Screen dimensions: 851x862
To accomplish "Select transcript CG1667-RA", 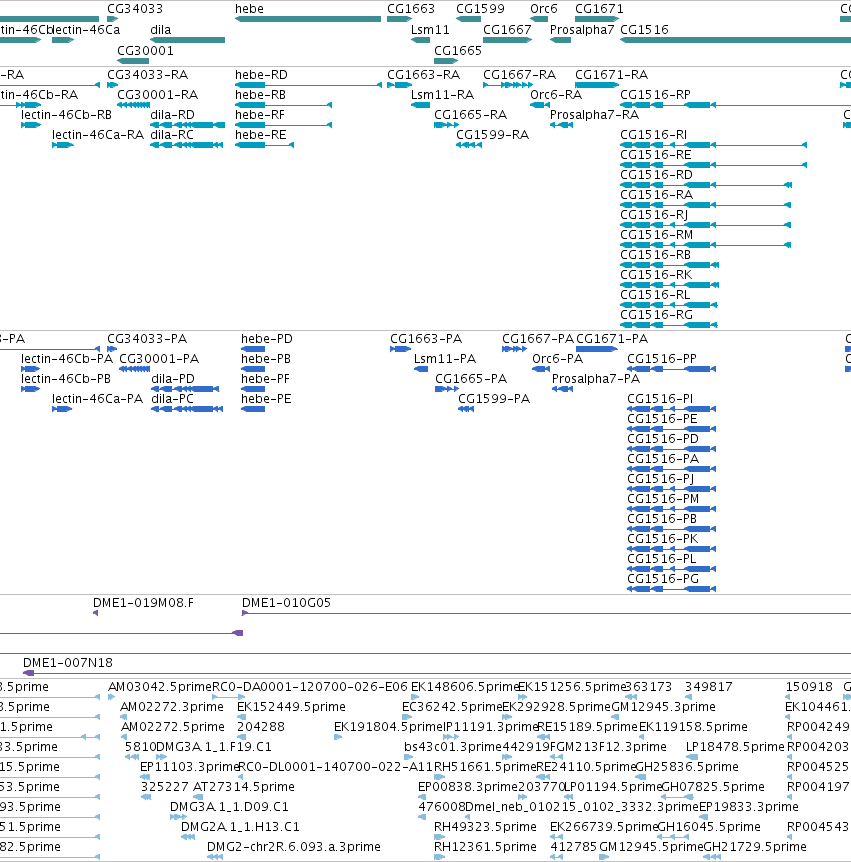I will (507, 85).
